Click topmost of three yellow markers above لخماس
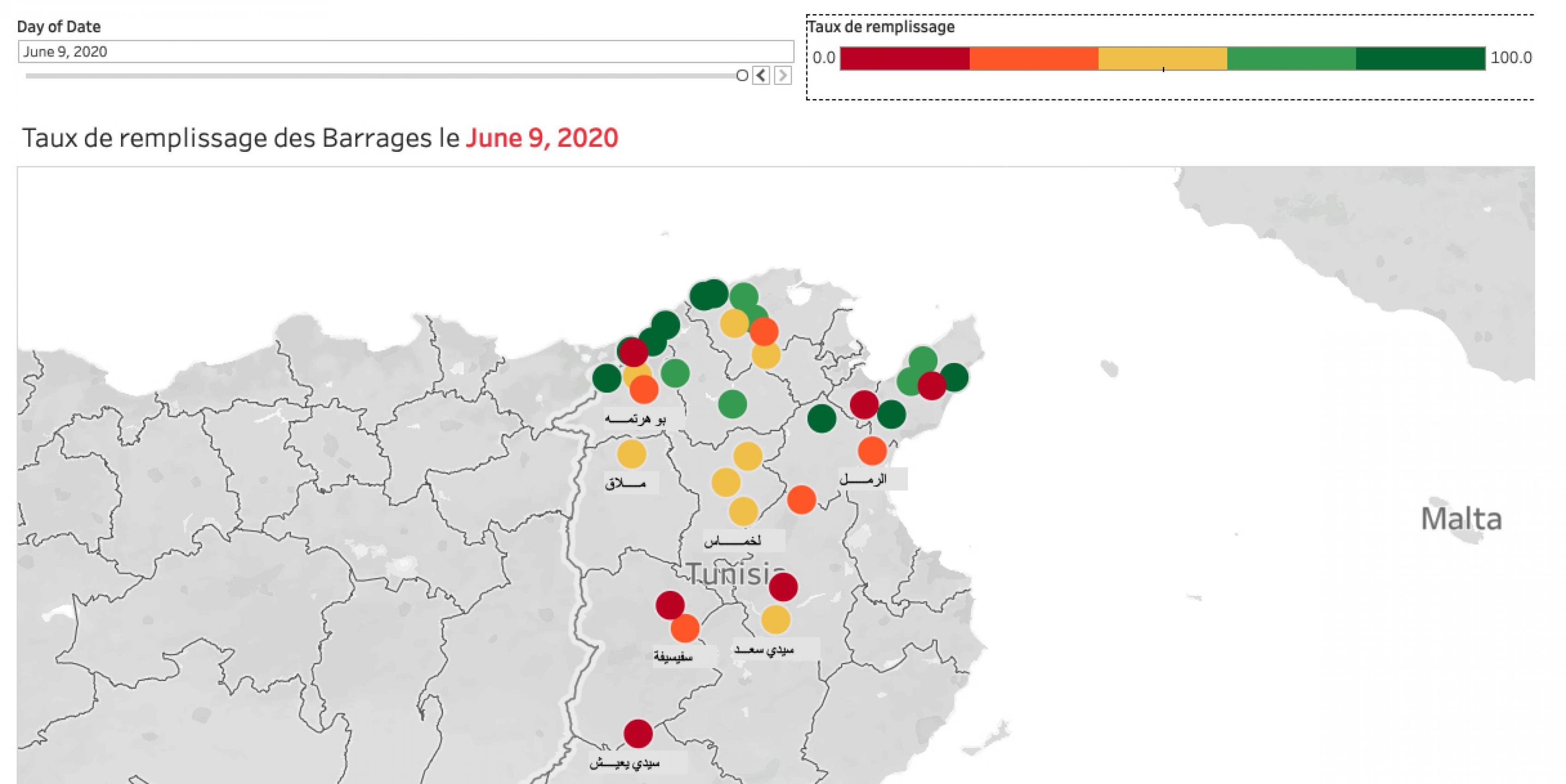 [748, 457]
